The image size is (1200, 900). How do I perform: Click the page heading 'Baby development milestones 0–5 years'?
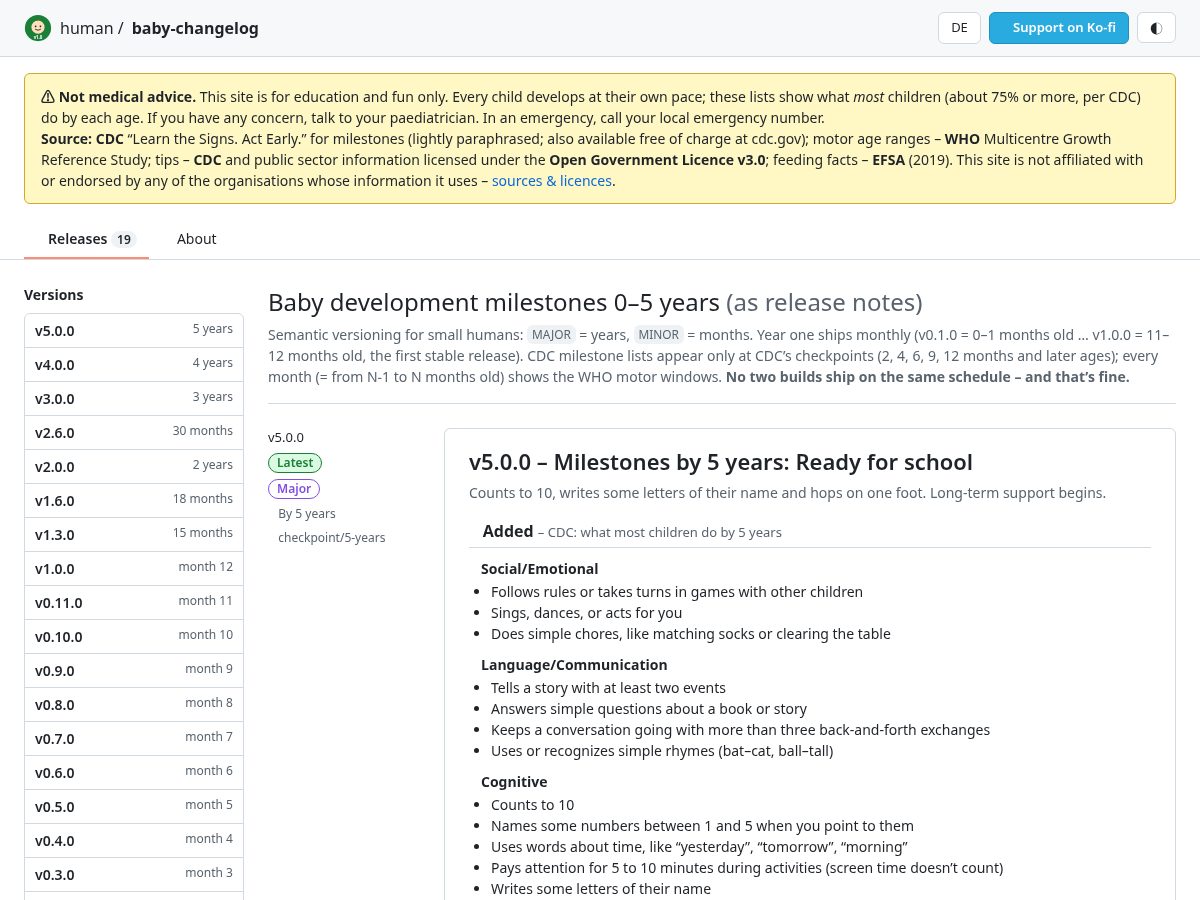click(x=494, y=303)
